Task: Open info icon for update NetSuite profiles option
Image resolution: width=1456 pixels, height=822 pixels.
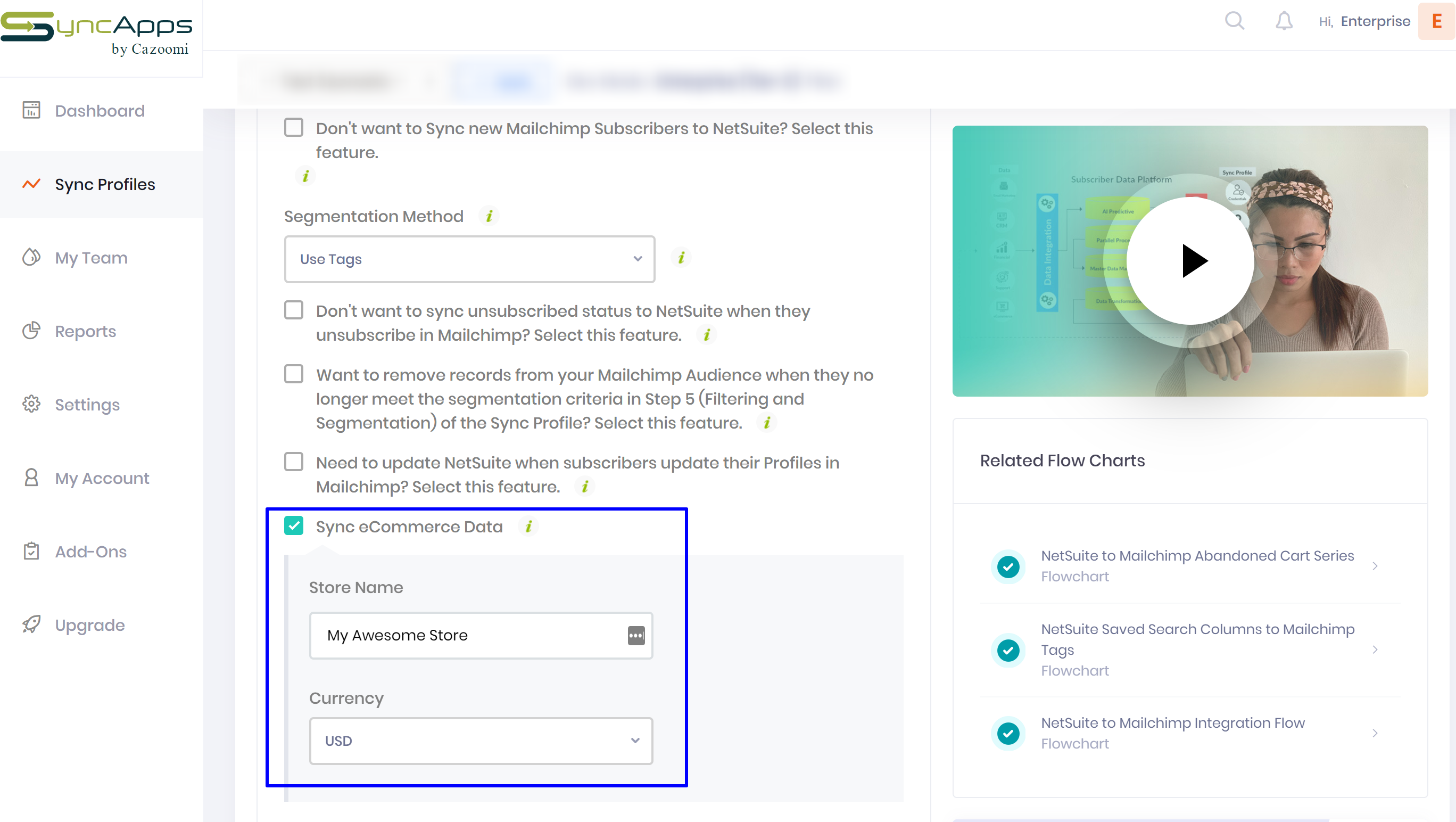Action: (x=585, y=486)
